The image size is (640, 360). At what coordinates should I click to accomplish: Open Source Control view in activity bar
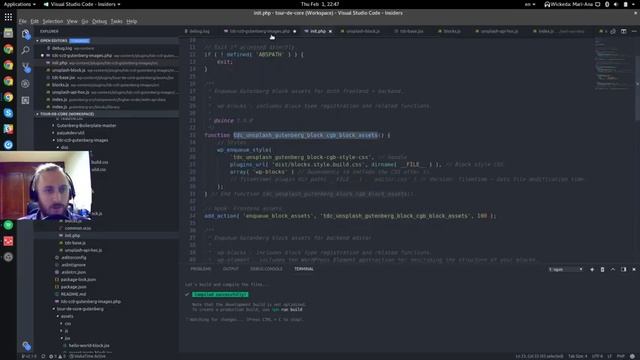26,67
